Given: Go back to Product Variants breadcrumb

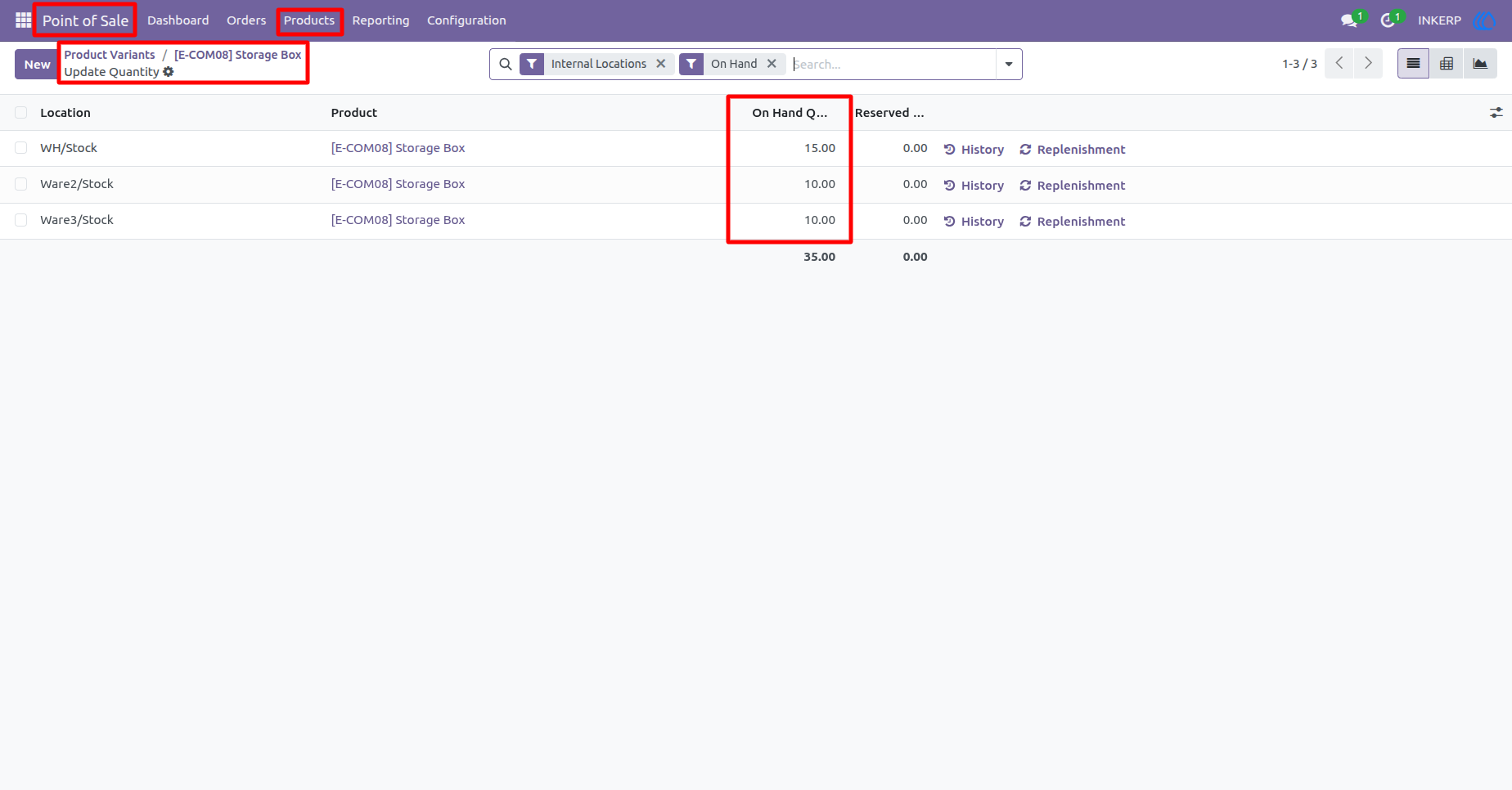Looking at the screenshot, I should (110, 55).
